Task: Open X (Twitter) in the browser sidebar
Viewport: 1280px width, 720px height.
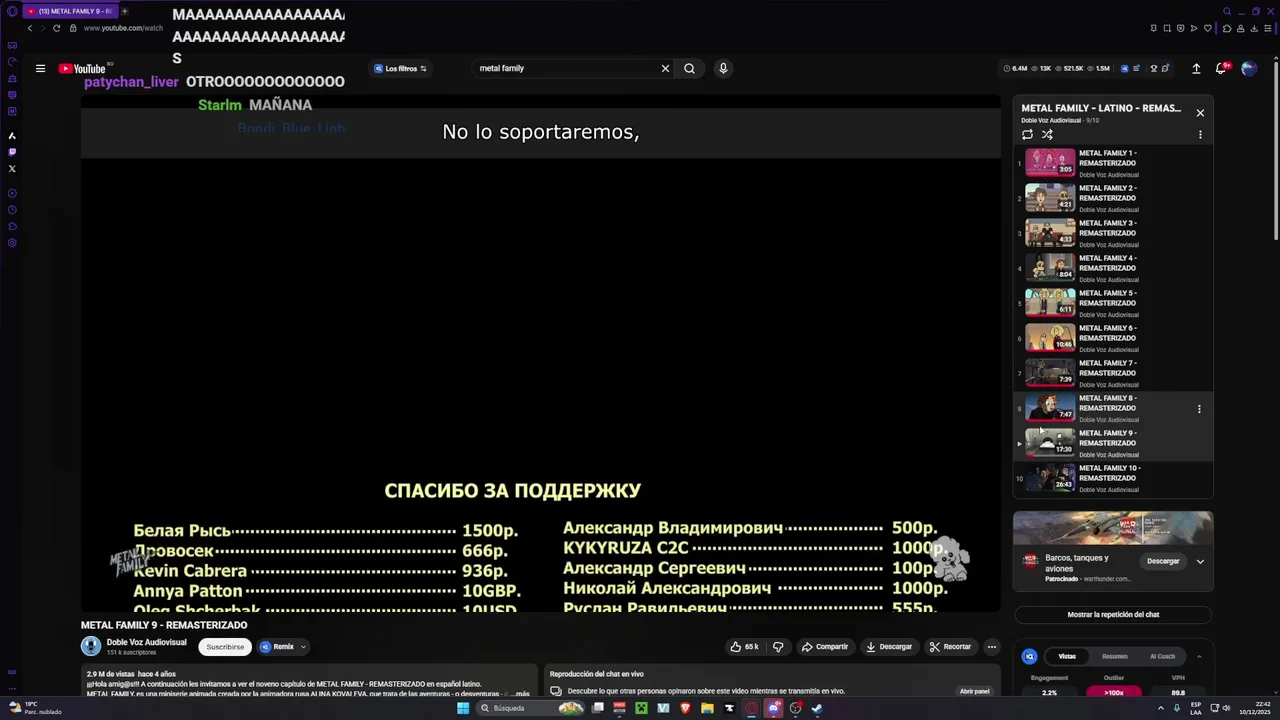Action: coord(12,168)
